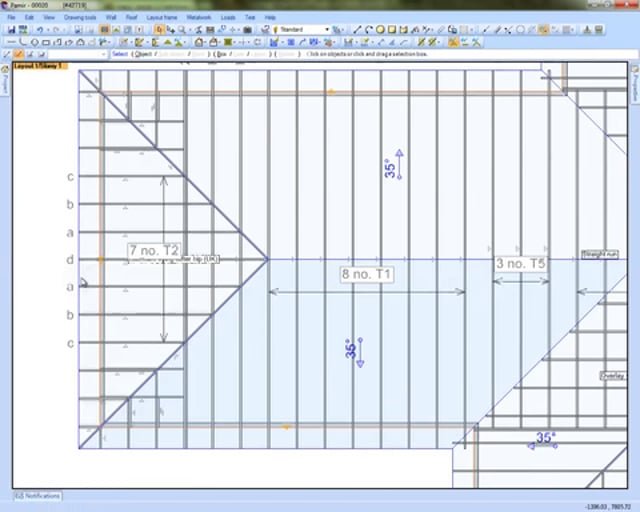The width and height of the screenshot is (640, 512).
Task: Toggle the third small icon in third row
Action: 30,54
